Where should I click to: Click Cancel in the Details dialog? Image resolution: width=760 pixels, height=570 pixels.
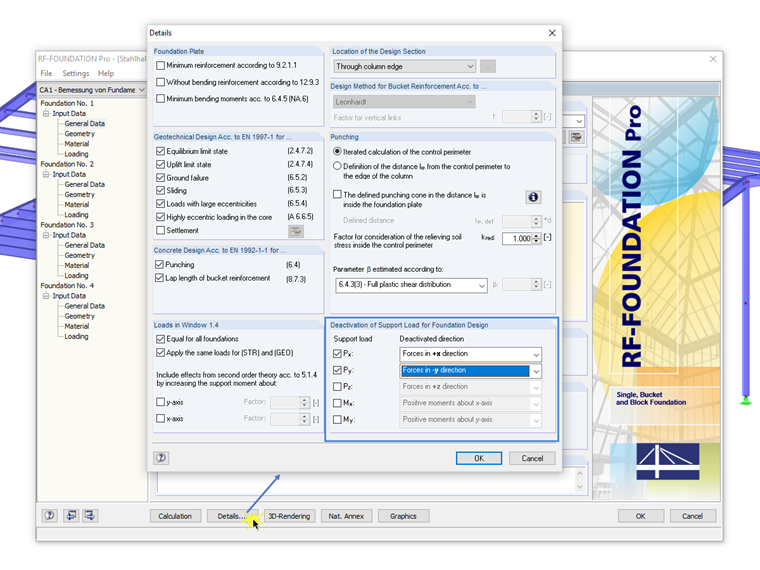pos(532,458)
